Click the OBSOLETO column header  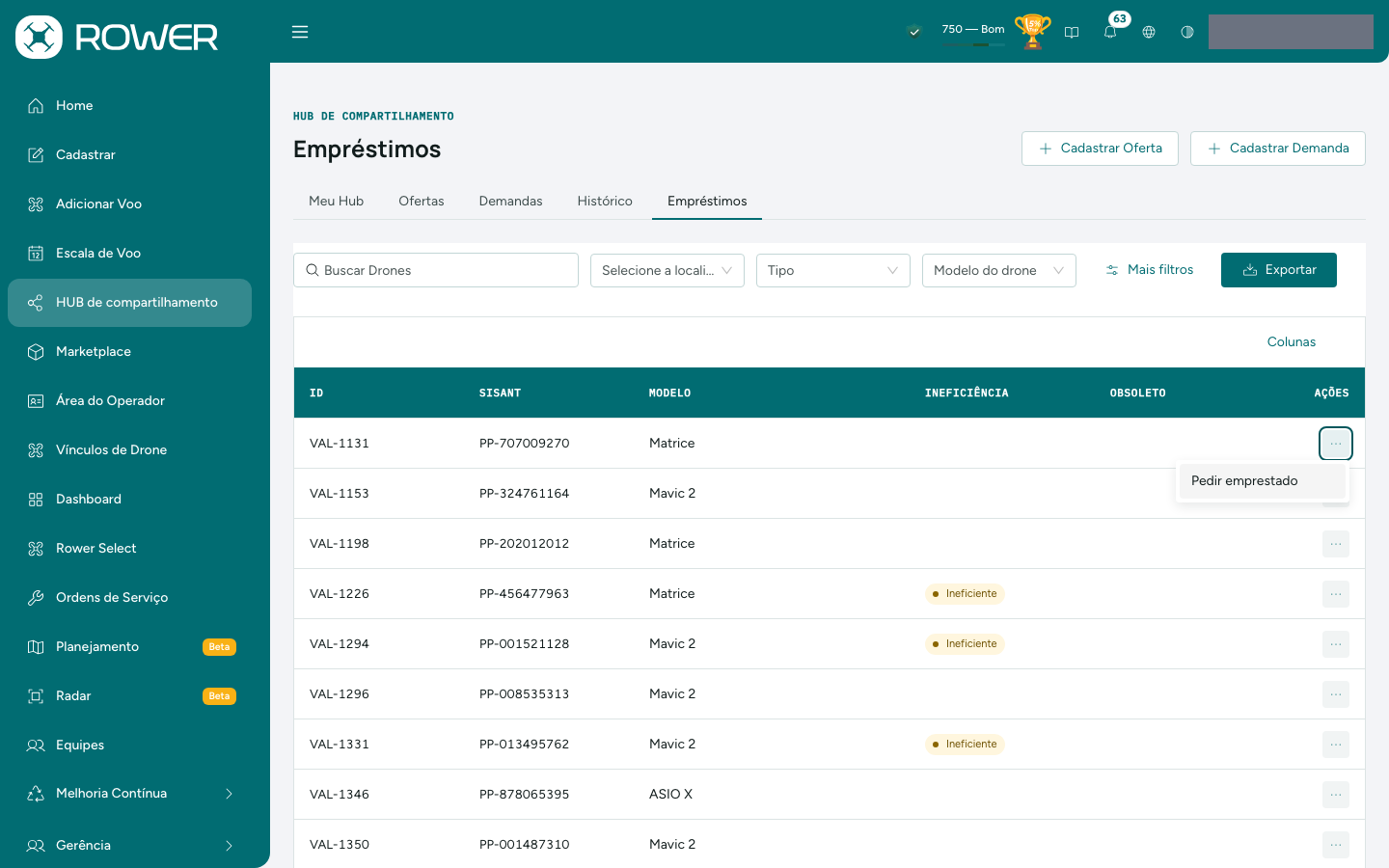coord(1138,393)
